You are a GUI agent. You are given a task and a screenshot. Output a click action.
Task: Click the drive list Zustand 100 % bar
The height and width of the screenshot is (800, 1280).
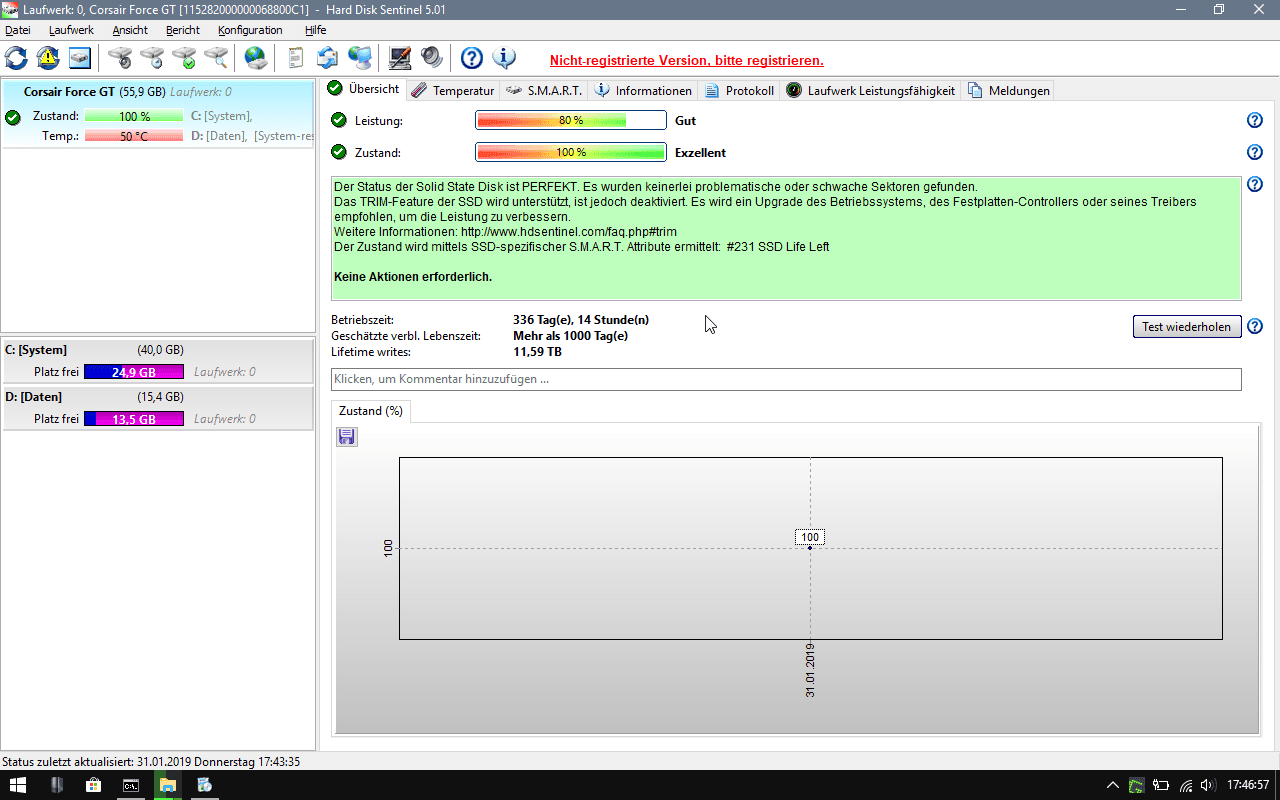click(134, 116)
